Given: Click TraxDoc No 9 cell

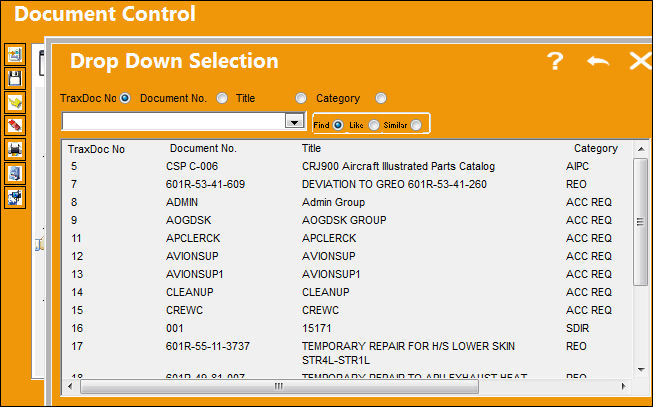Looking at the screenshot, I should (x=74, y=220).
